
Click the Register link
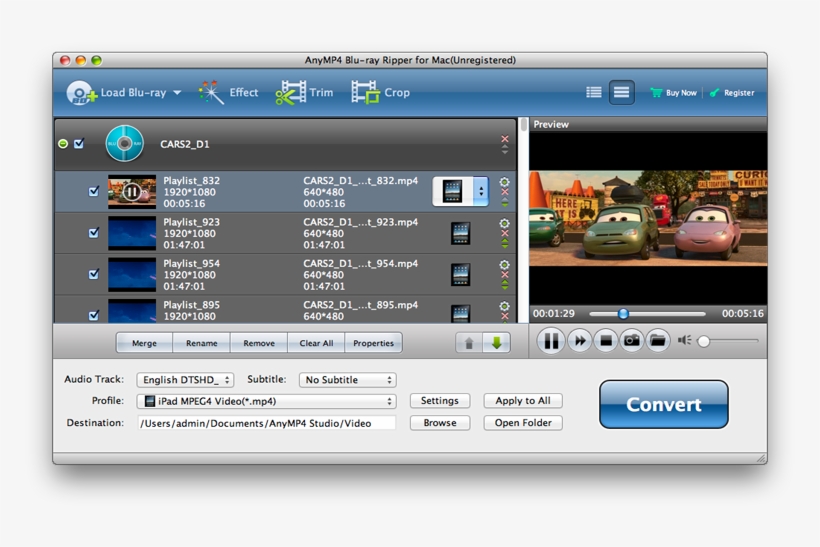(732, 93)
